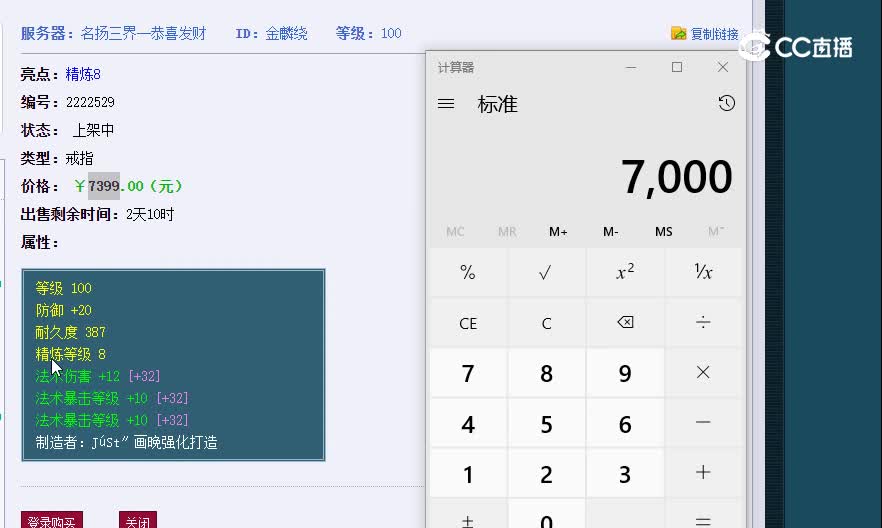Click the item type 戒指
The height and width of the screenshot is (528, 882).
(79, 159)
